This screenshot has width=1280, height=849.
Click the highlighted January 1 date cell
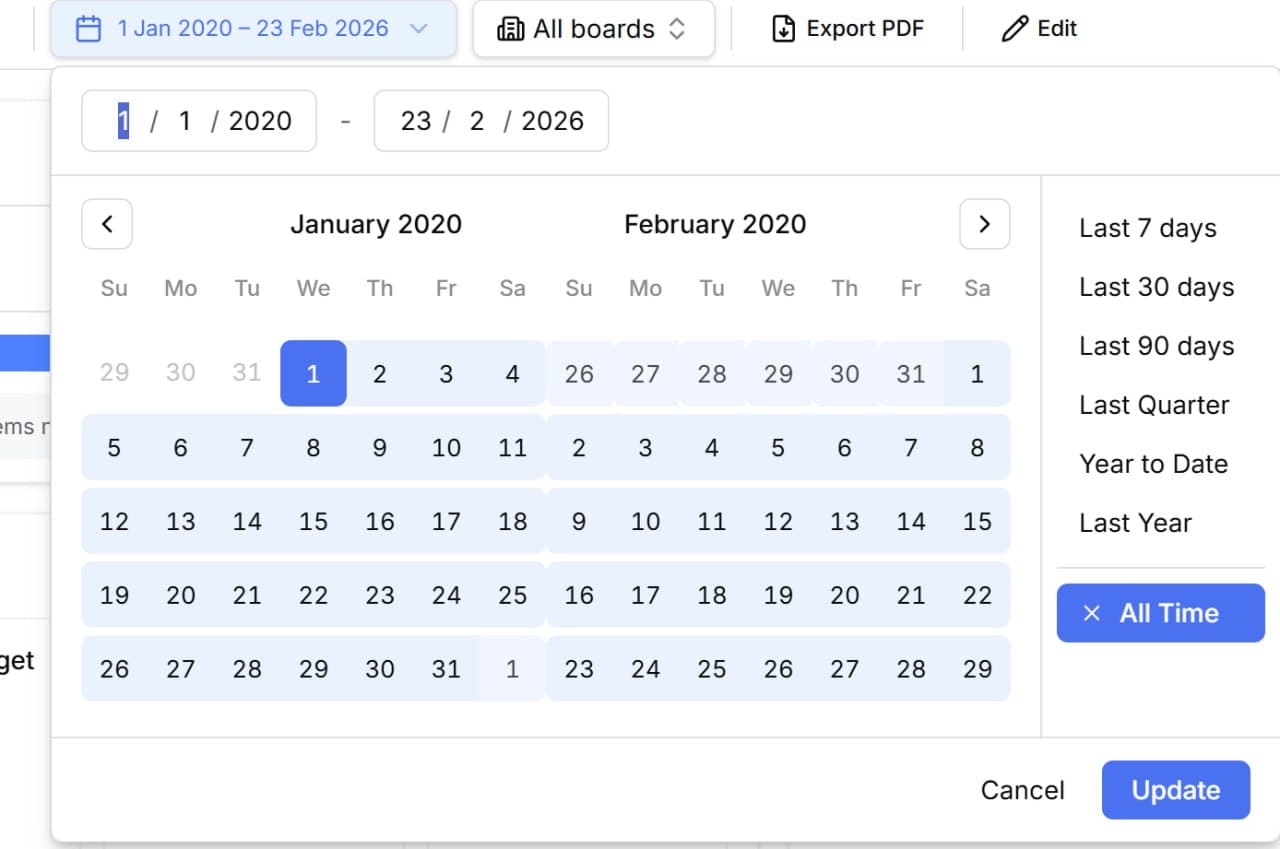tap(313, 373)
